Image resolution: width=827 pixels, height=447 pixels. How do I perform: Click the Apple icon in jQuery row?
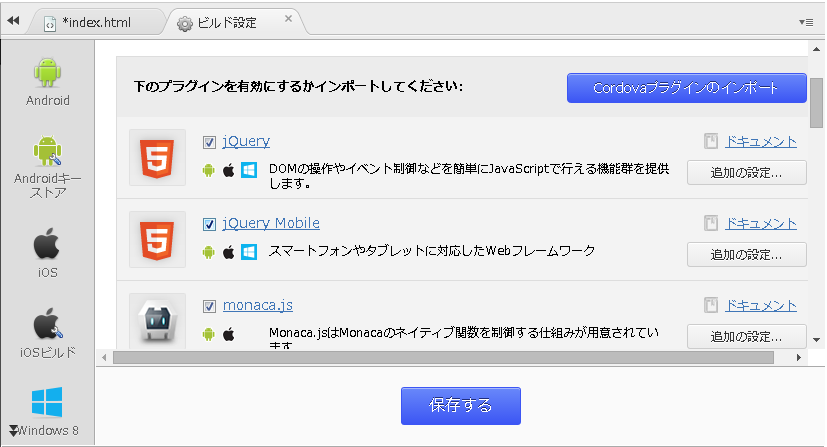(x=228, y=170)
